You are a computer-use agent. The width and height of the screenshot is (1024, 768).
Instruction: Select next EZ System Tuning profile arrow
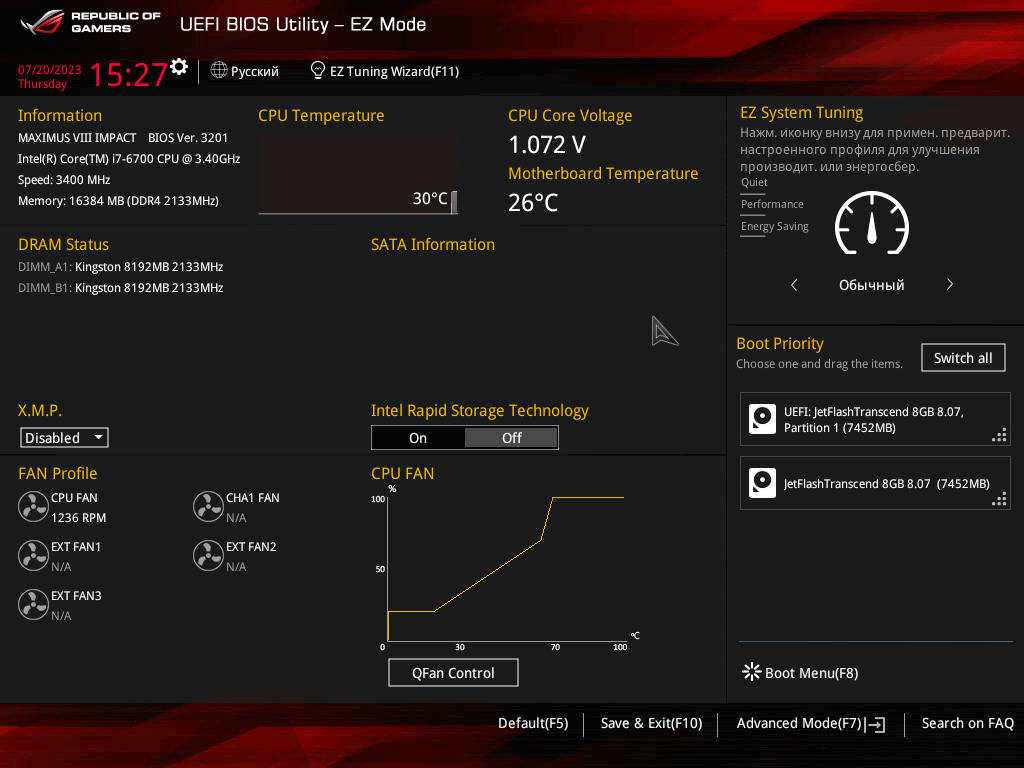click(950, 284)
